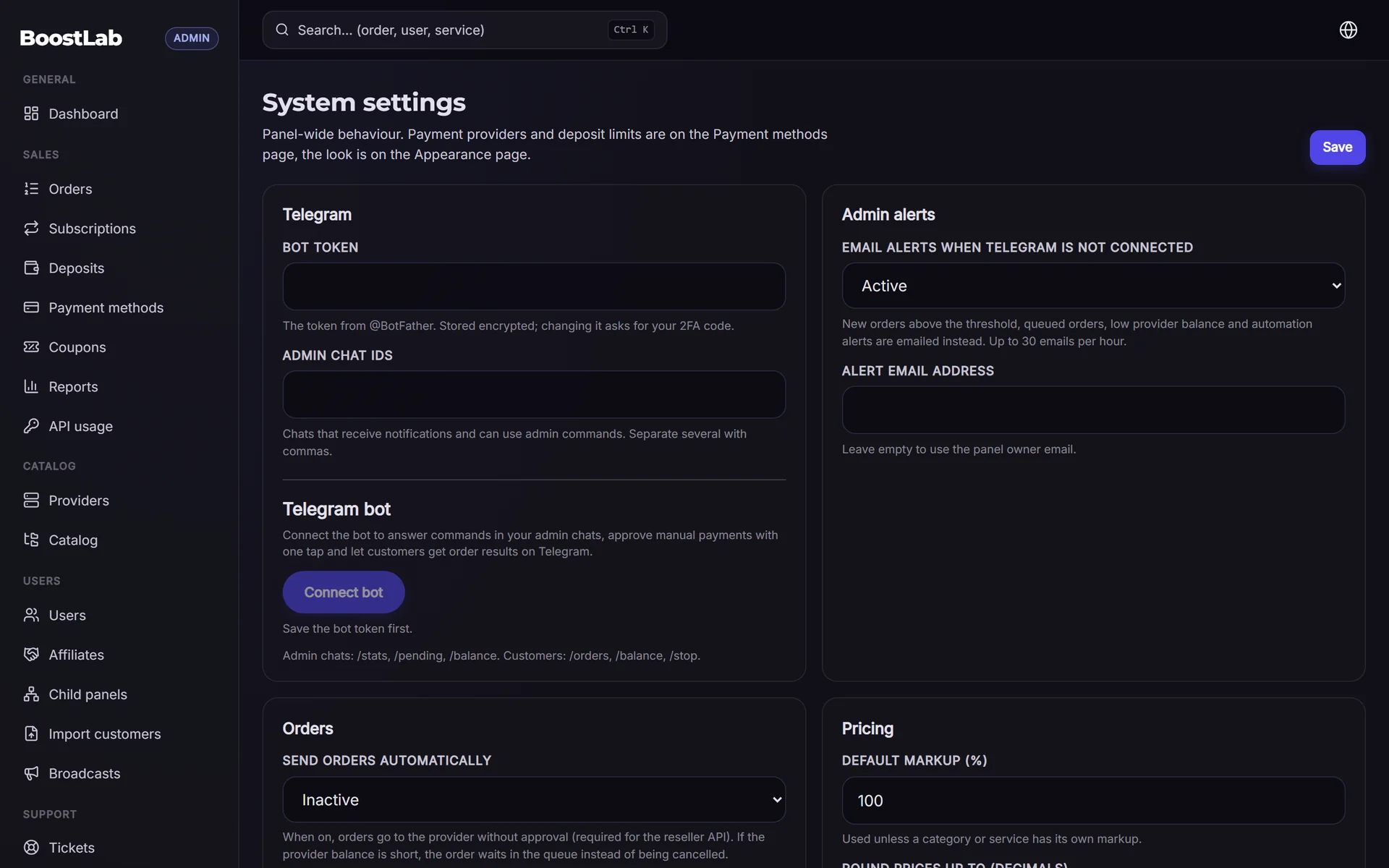Open the language globe icon
The image size is (1389, 868).
point(1348,30)
